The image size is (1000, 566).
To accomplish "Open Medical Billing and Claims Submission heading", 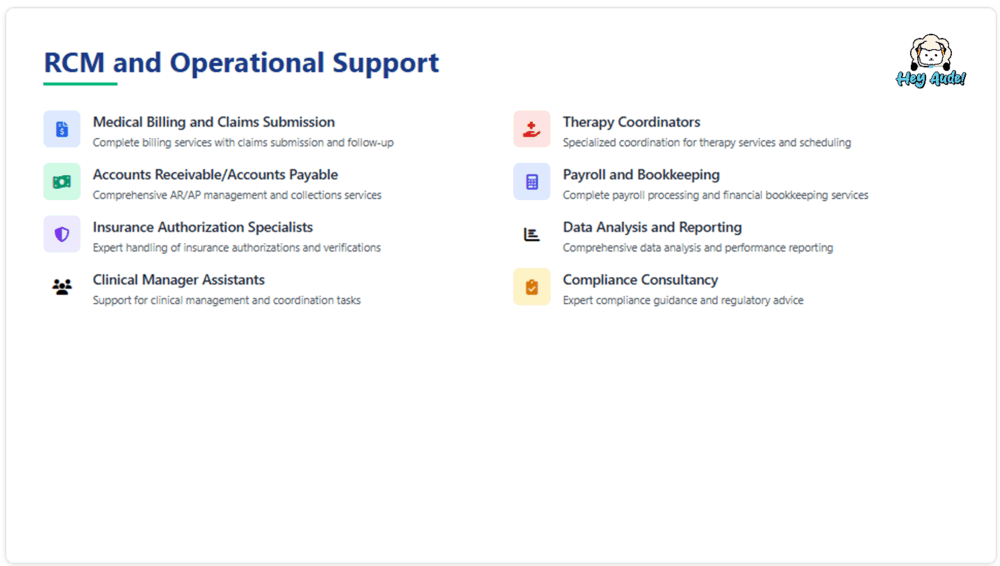I will (x=214, y=122).
